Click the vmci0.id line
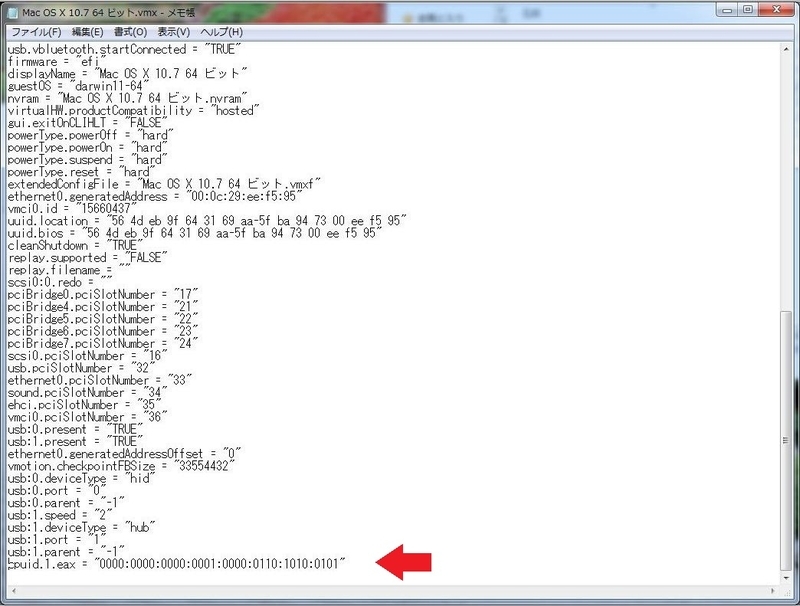The height and width of the screenshot is (606, 800). click(x=72, y=209)
